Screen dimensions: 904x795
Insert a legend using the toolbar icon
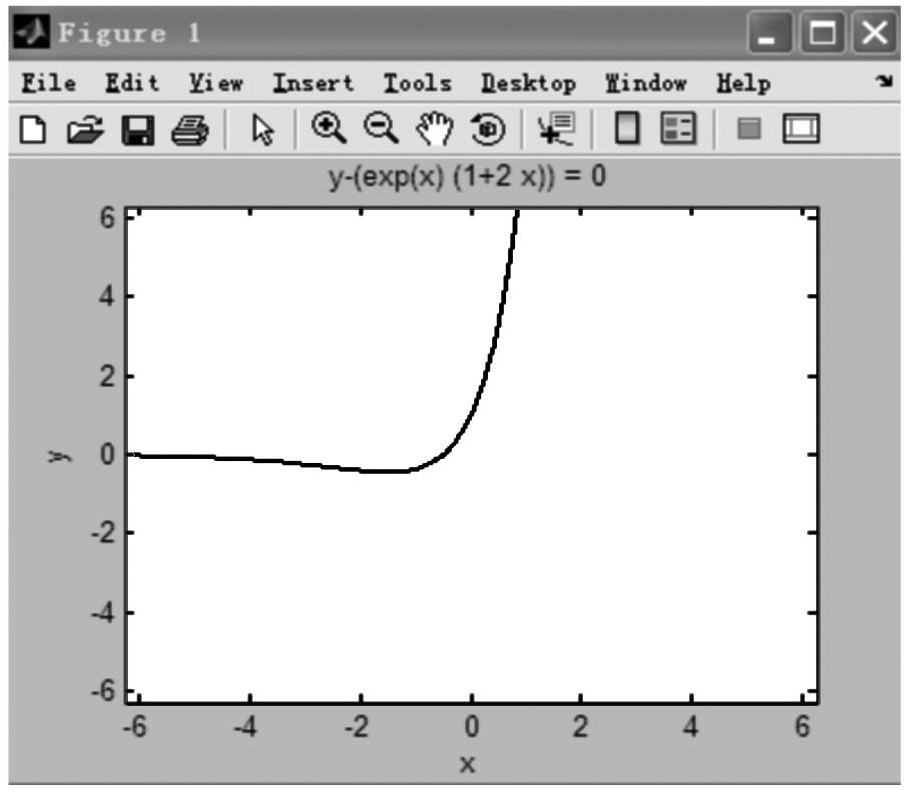coord(678,128)
